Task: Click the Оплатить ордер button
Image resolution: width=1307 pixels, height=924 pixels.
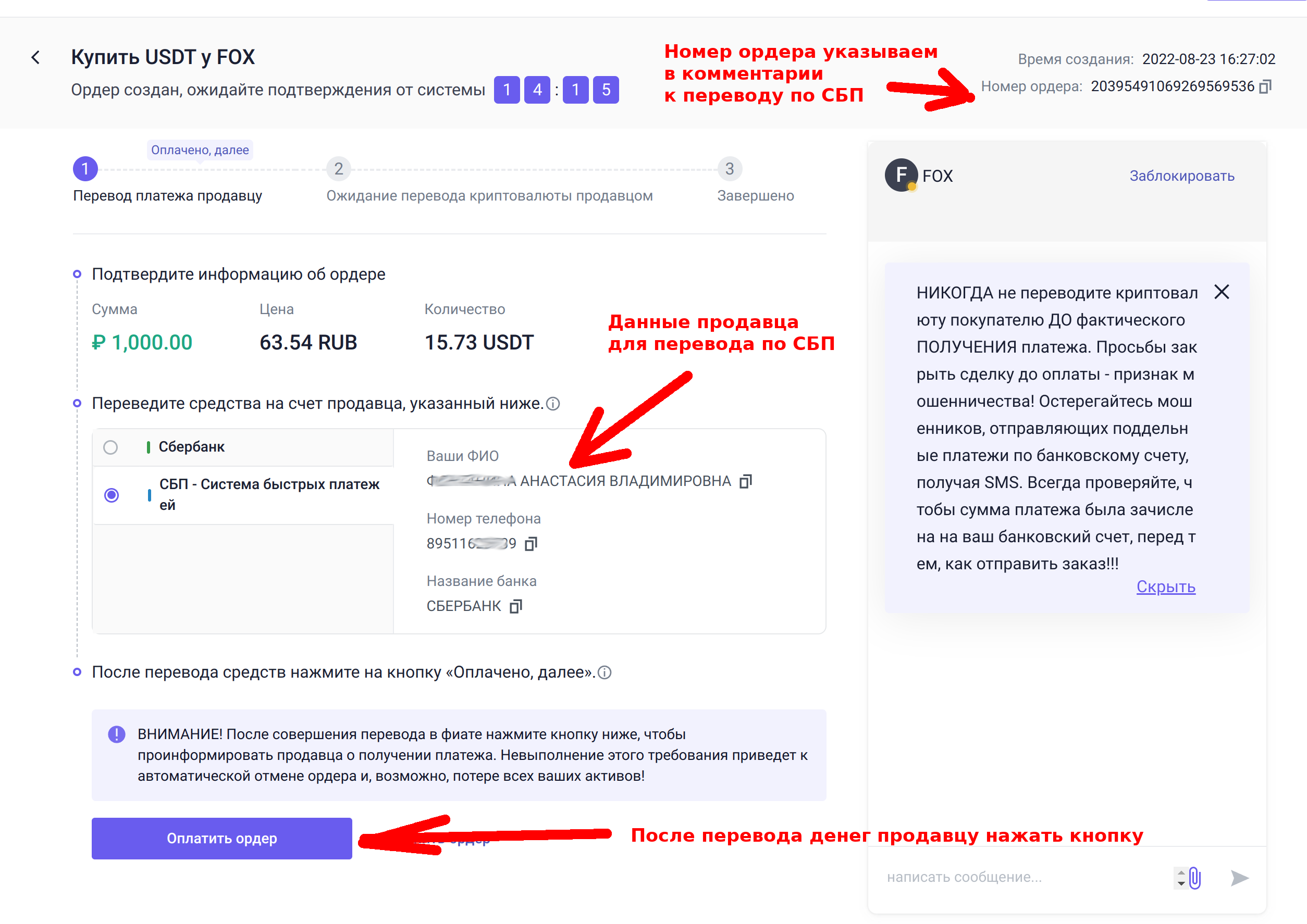Action: 221,838
